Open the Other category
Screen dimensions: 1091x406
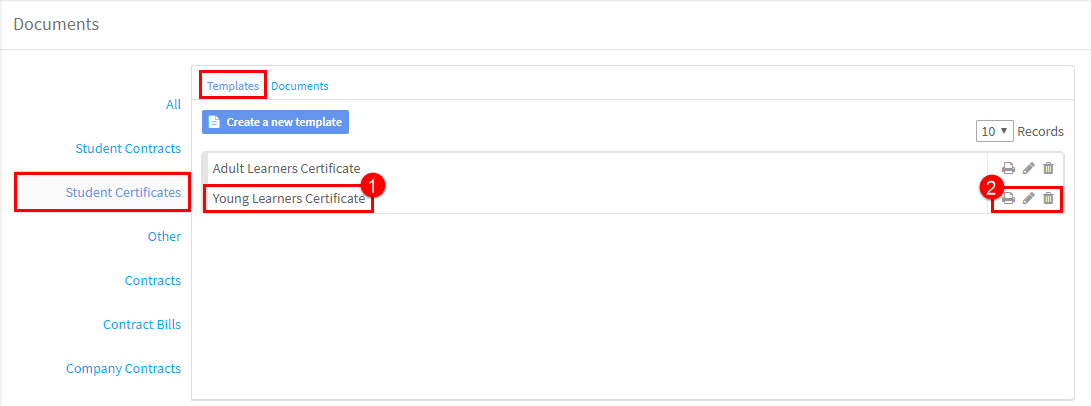click(x=164, y=236)
